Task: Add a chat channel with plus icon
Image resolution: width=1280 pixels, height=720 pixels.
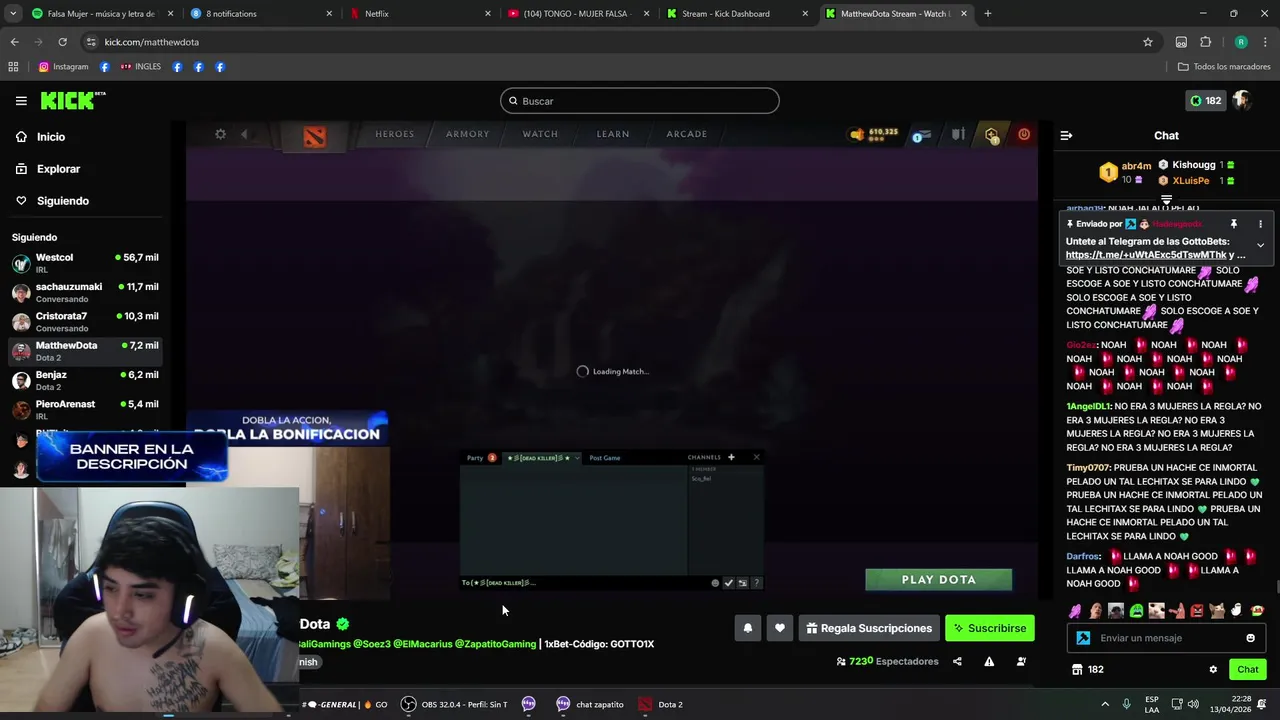Action: pyautogui.click(x=731, y=457)
